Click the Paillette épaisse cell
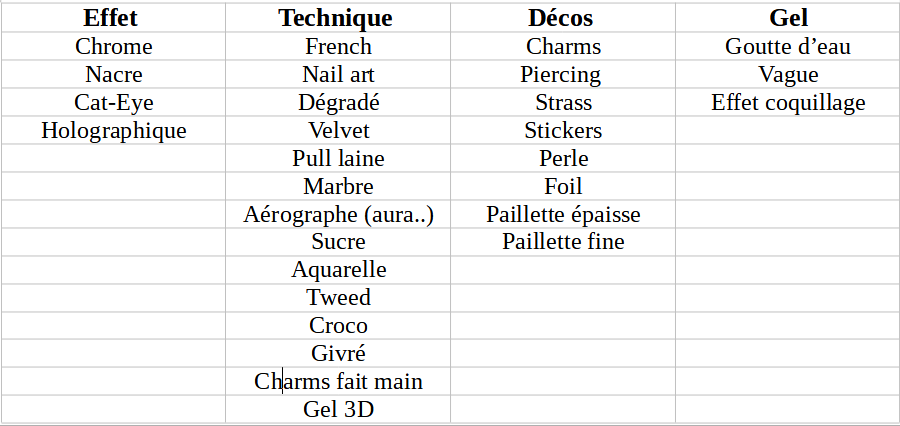This screenshot has width=900, height=426. coord(563,215)
